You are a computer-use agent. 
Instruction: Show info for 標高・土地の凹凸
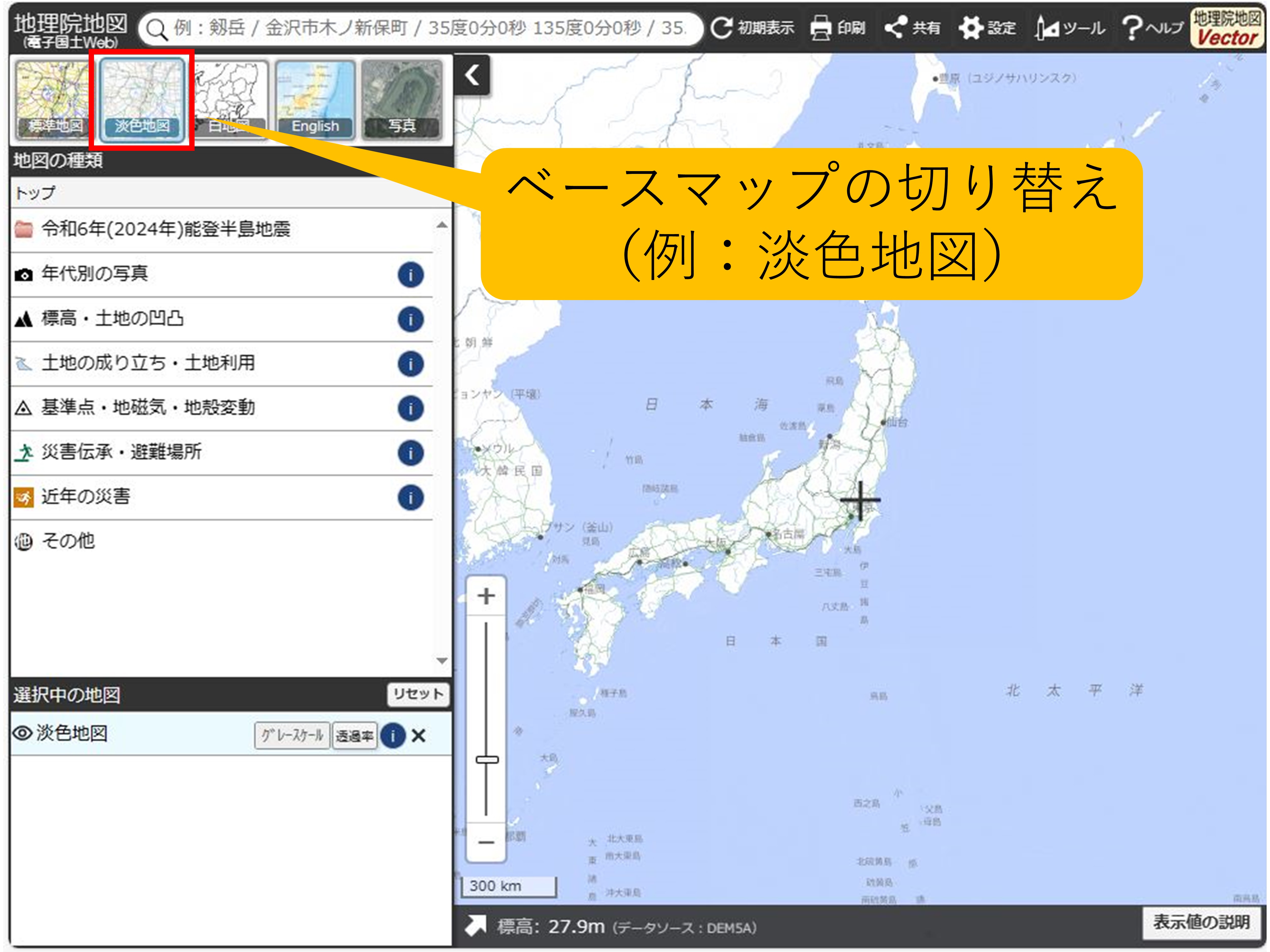[410, 320]
